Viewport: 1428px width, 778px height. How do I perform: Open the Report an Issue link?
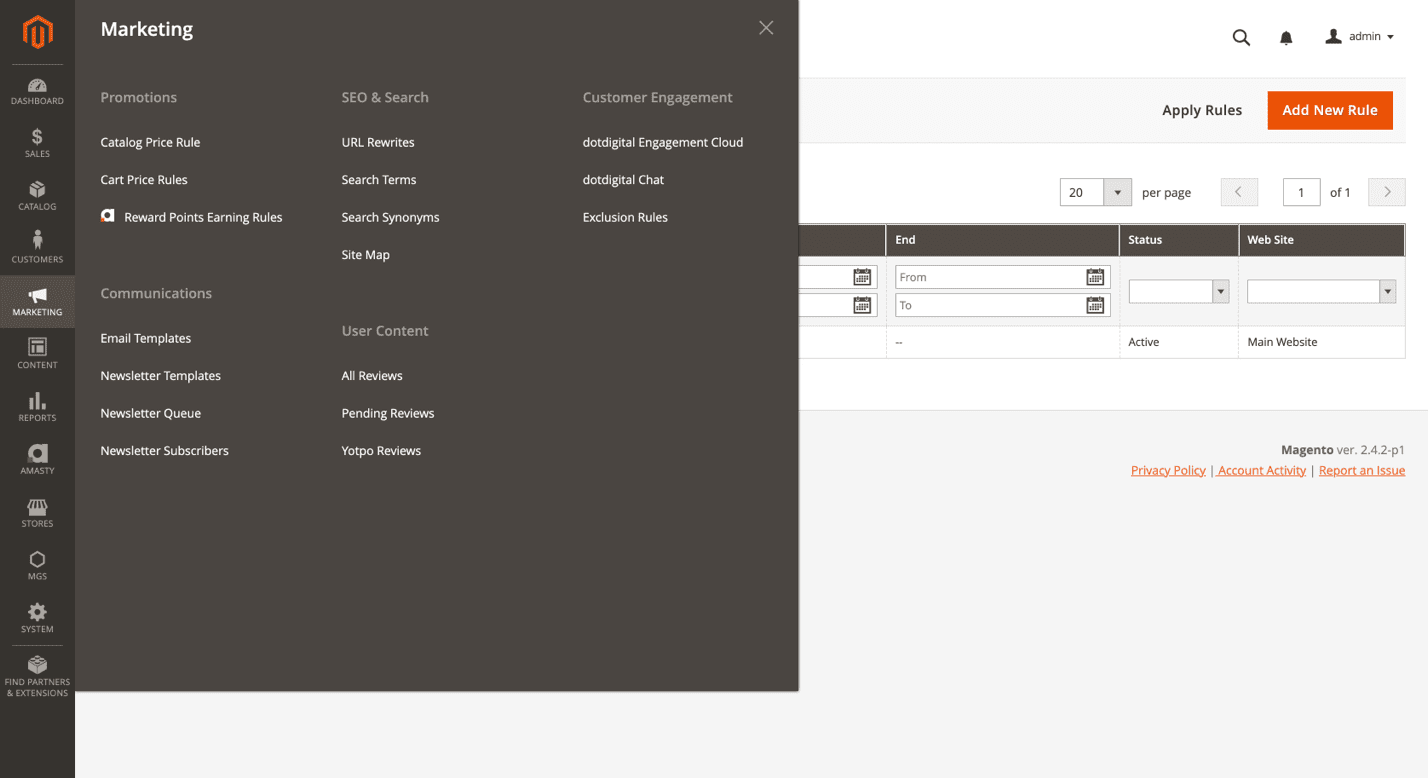pyautogui.click(x=1362, y=470)
